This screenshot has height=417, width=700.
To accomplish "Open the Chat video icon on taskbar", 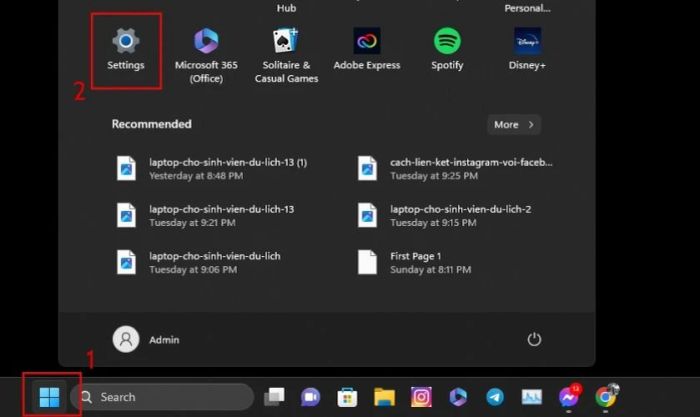I will click(310, 397).
